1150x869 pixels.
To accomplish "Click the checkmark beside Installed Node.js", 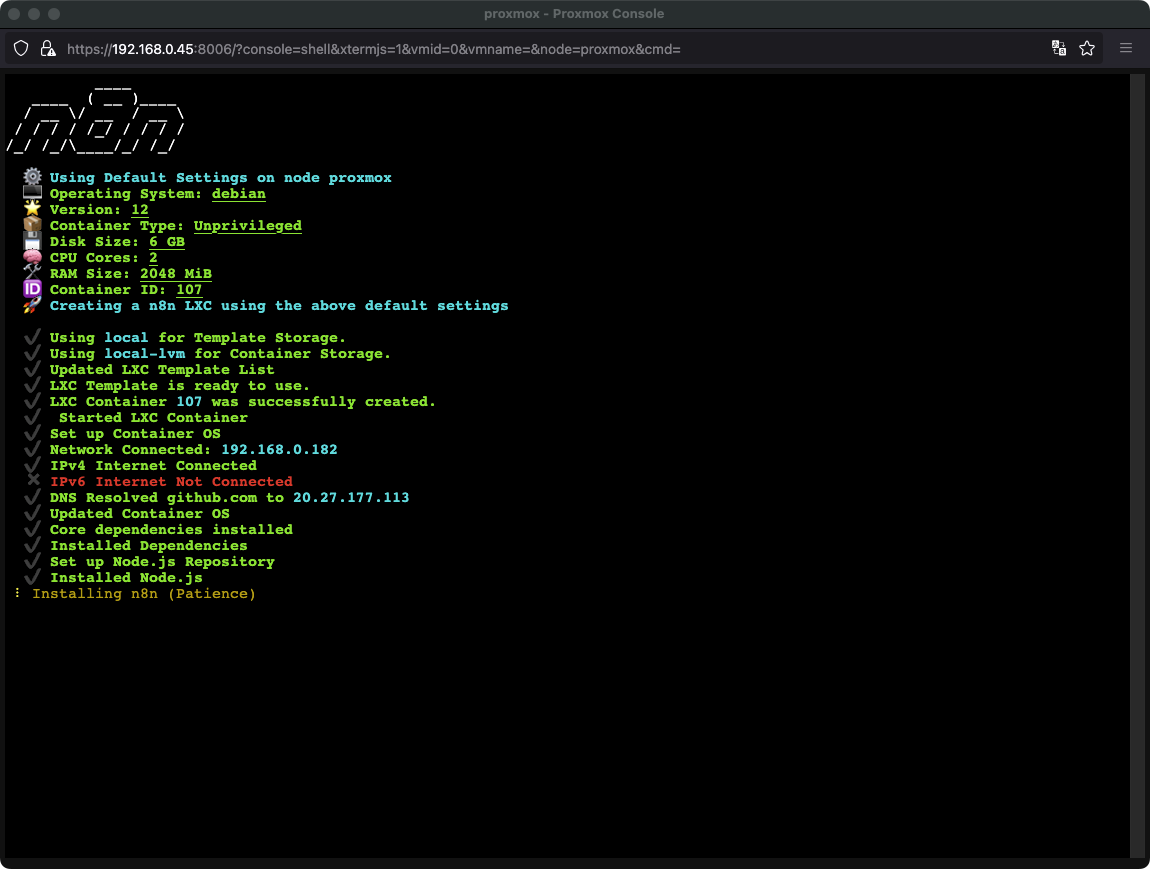I will click(x=32, y=578).
